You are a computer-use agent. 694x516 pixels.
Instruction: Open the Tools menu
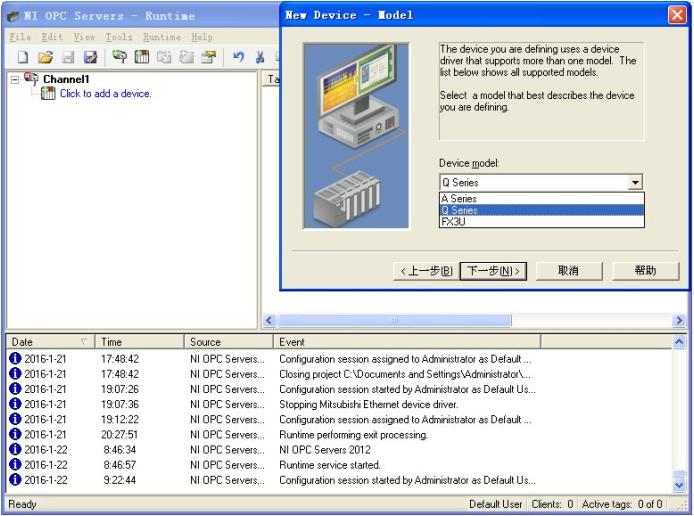coord(119,37)
